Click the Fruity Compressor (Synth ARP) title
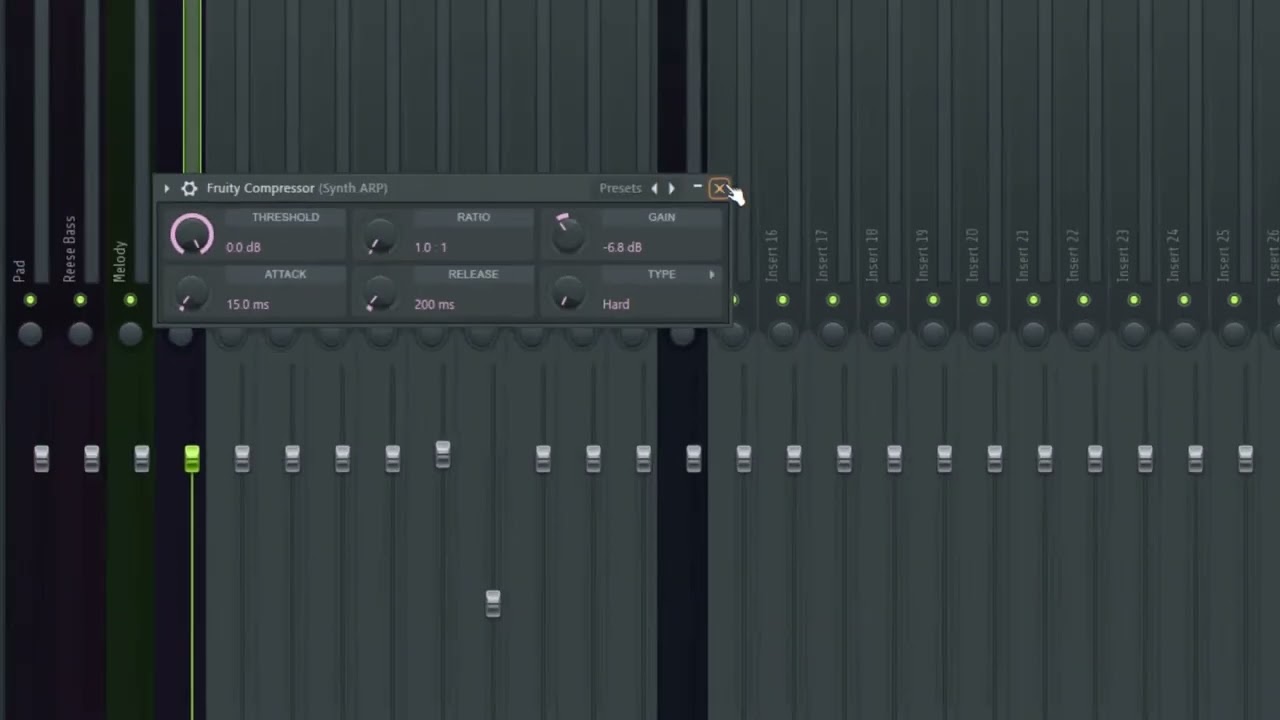Image resolution: width=1280 pixels, height=720 pixels. [x=297, y=188]
